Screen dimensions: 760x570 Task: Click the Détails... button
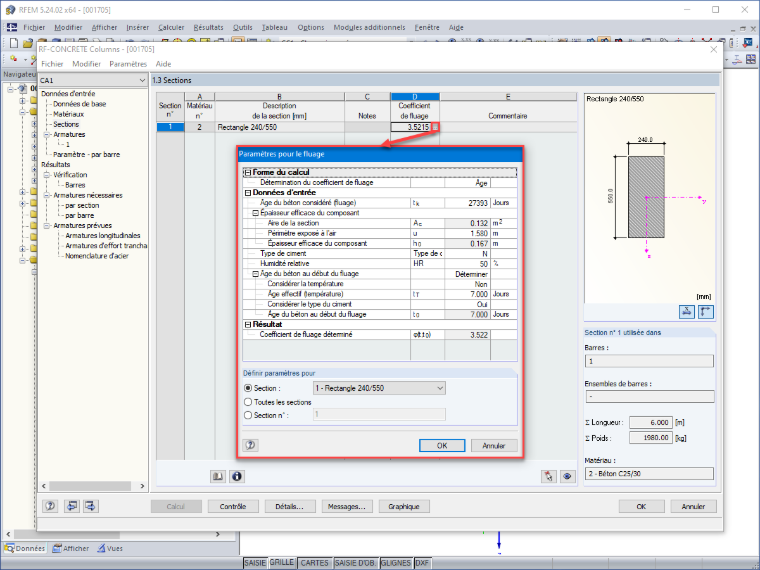289,507
